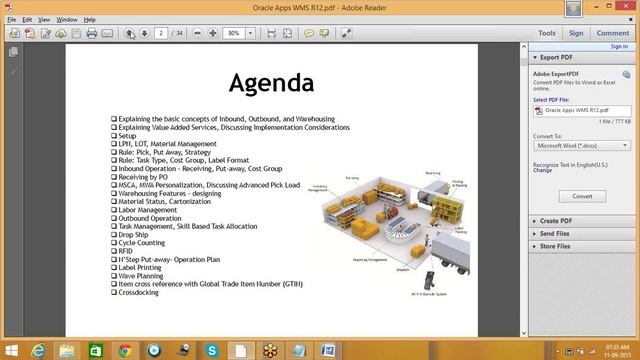Click the Select PDF File label

(x=551, y=100)
